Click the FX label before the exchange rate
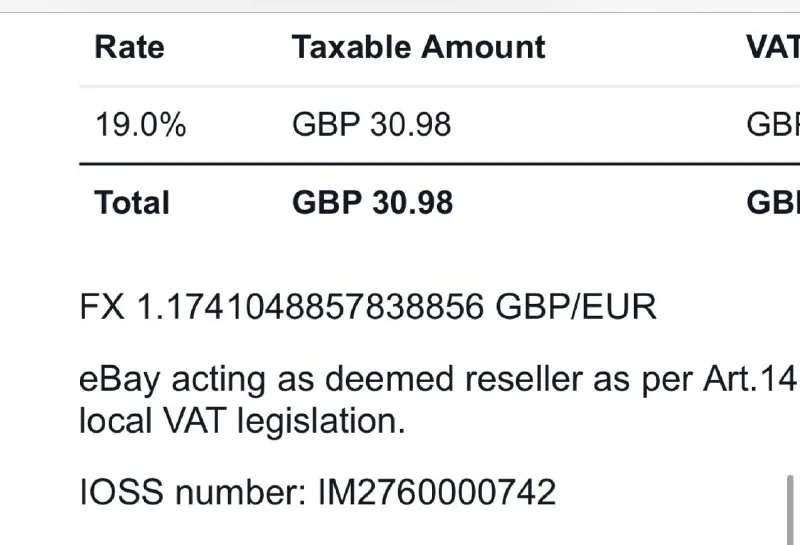The height and width of the screenshot is (545, 800). [102, 306]
